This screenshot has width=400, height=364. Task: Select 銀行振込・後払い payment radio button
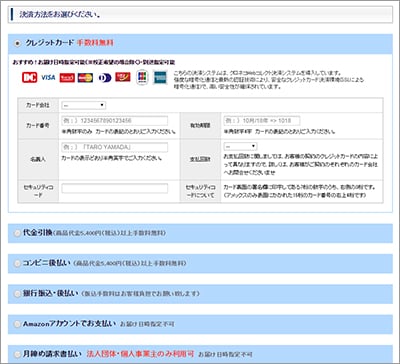[x=17, y=294]
